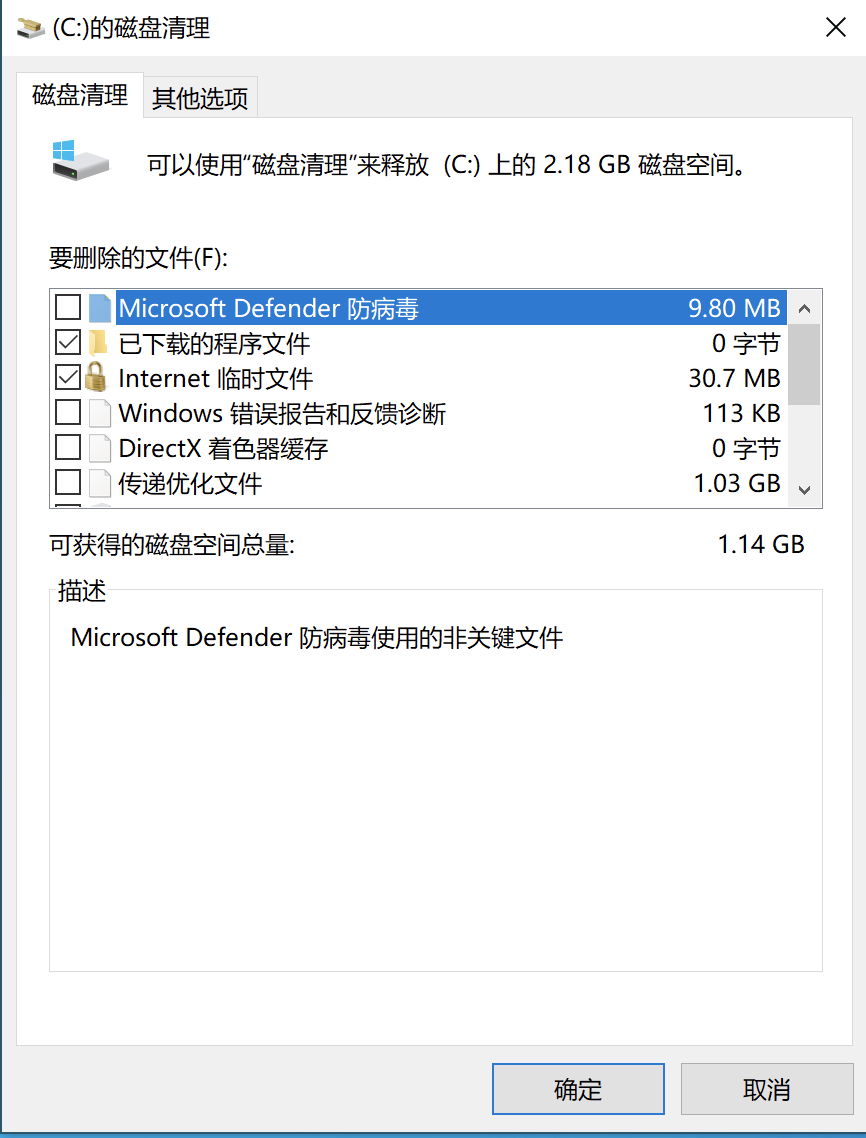Click the Microsoft Defender blue file icon
Viewport: 866px width, 1138px height.
(x=100, y=308)
